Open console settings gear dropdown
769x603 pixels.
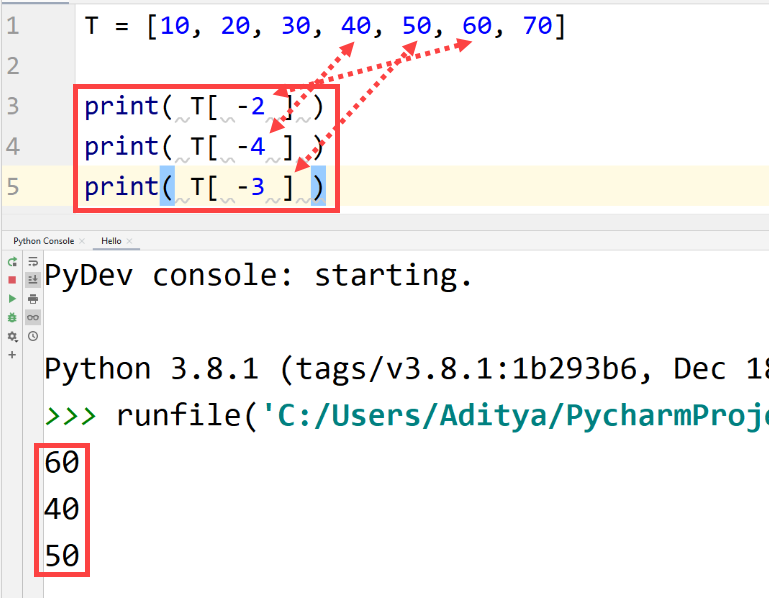[12, 336]
